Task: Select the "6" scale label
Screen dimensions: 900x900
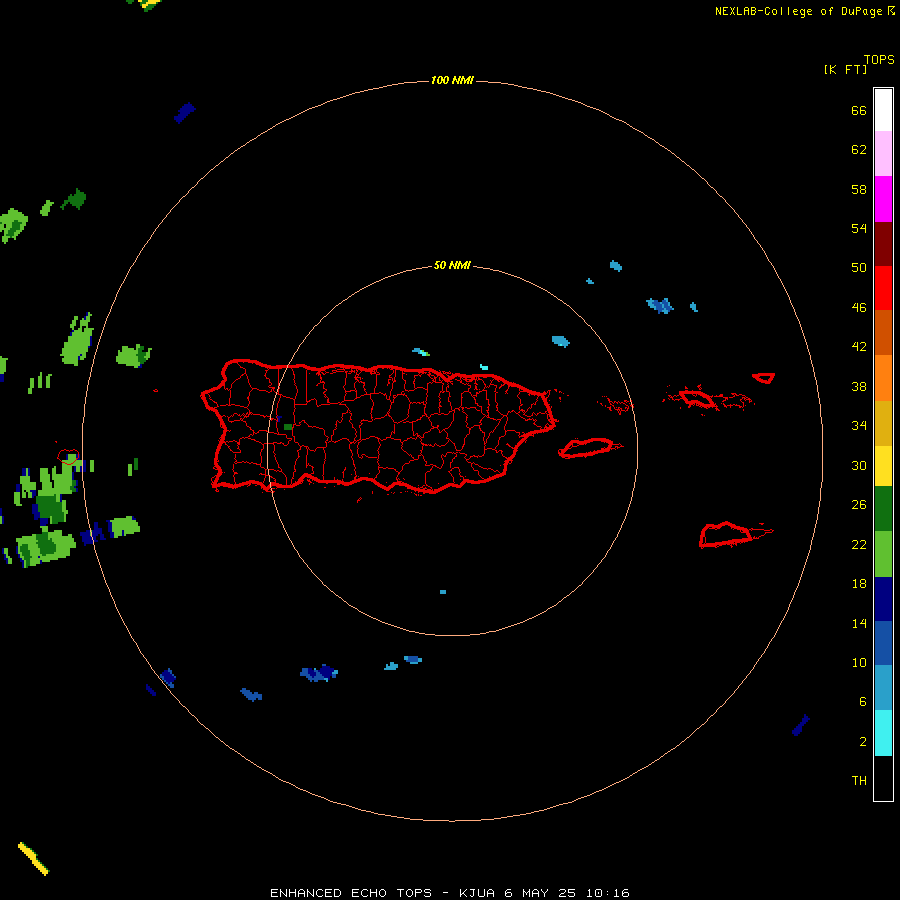Action: click(x=863, y=701)
